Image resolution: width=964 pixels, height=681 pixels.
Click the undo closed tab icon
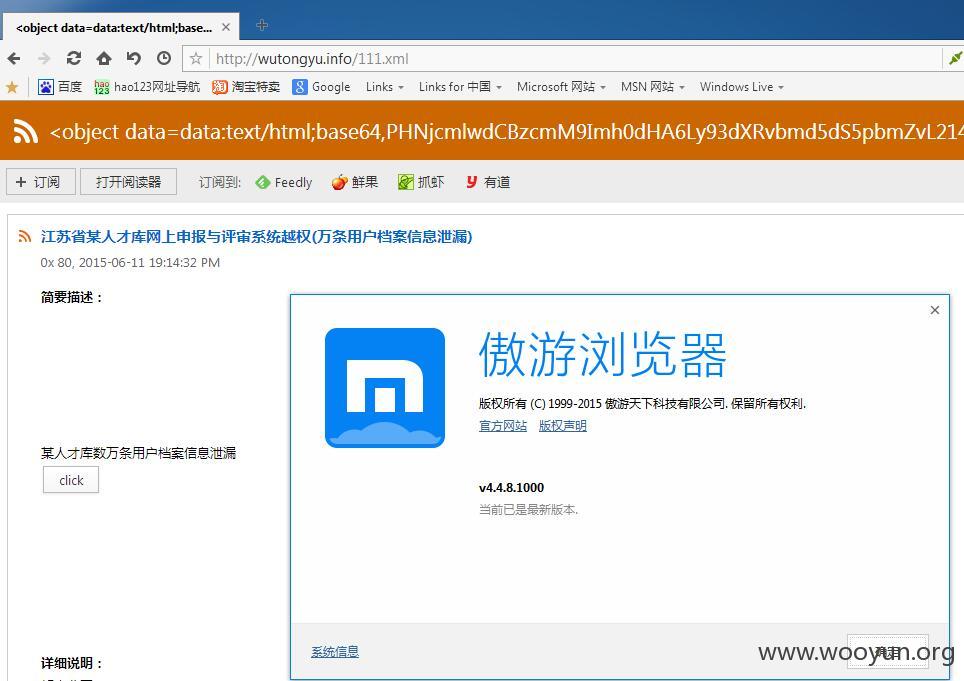(133, 58)
